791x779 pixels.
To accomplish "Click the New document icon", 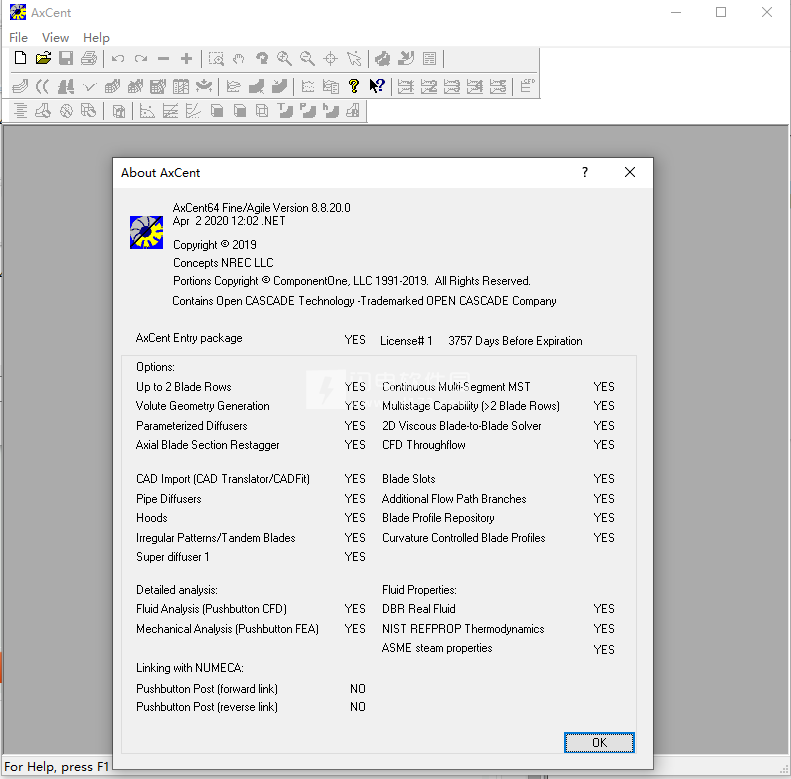I will [20, 59].
